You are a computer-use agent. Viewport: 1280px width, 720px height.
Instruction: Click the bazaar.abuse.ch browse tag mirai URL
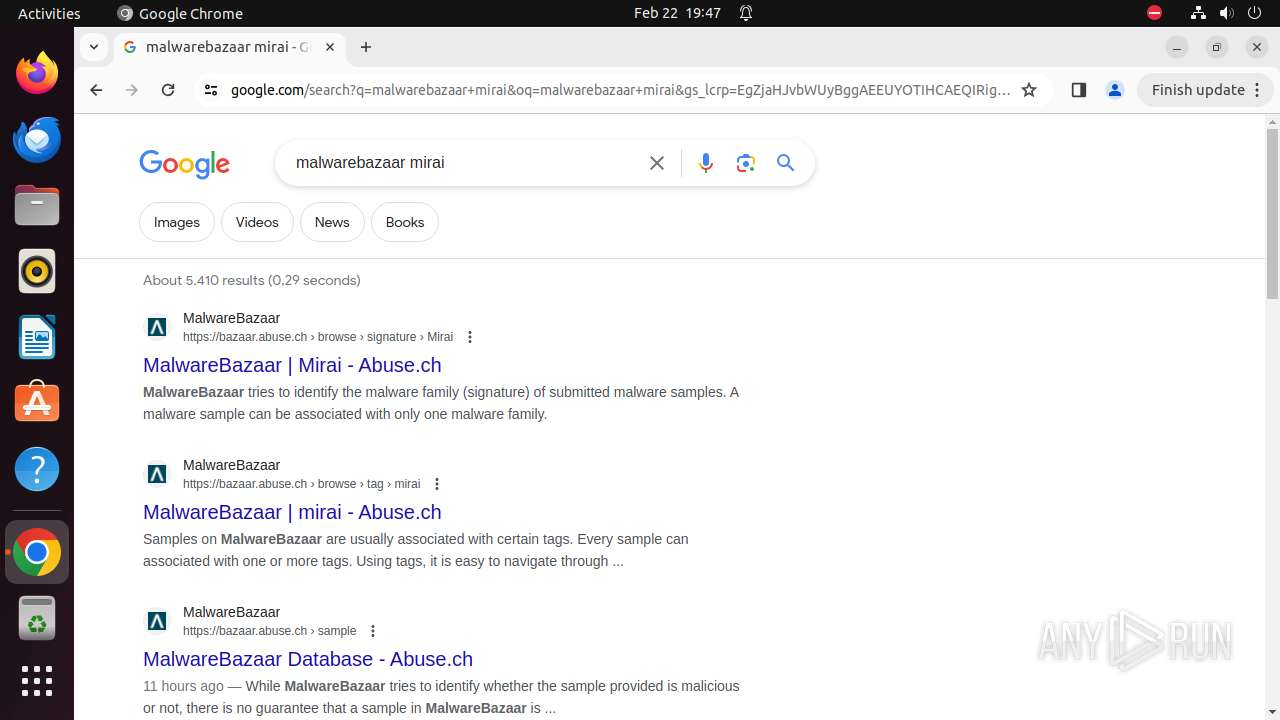tap(302, 484)
